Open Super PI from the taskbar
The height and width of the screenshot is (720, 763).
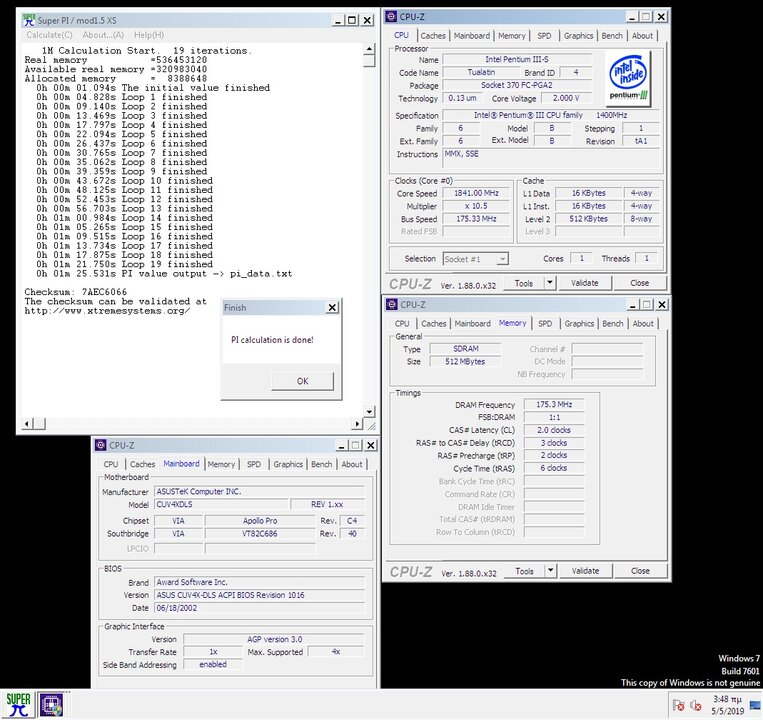pos(18,704)
